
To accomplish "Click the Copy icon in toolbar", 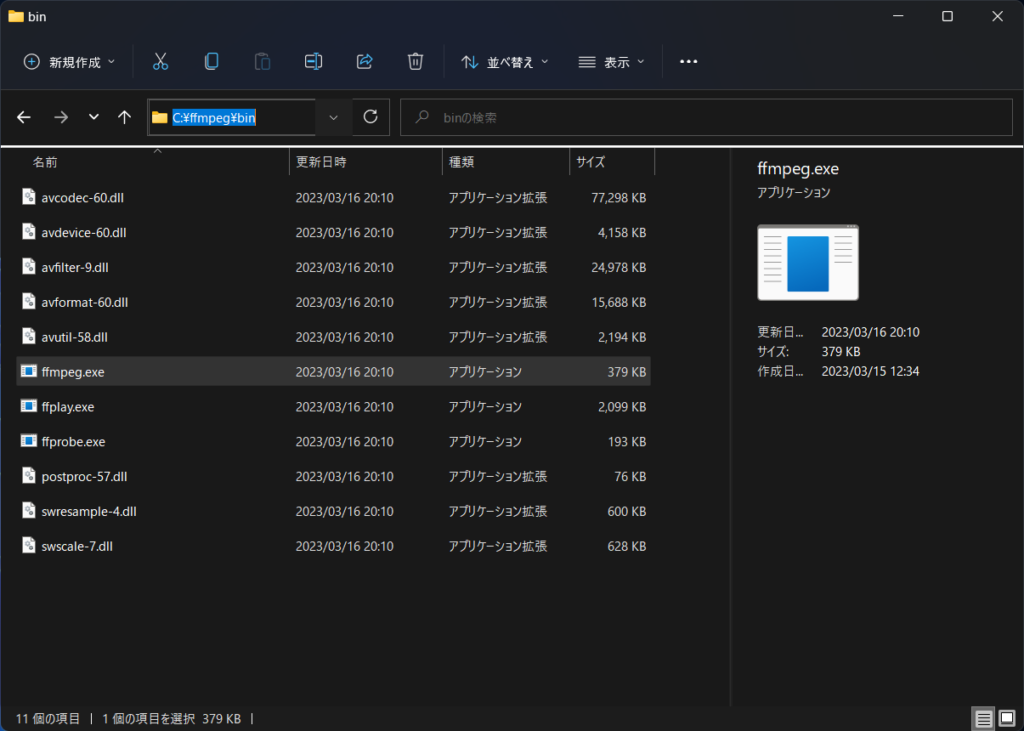I will tap(211, 61).
